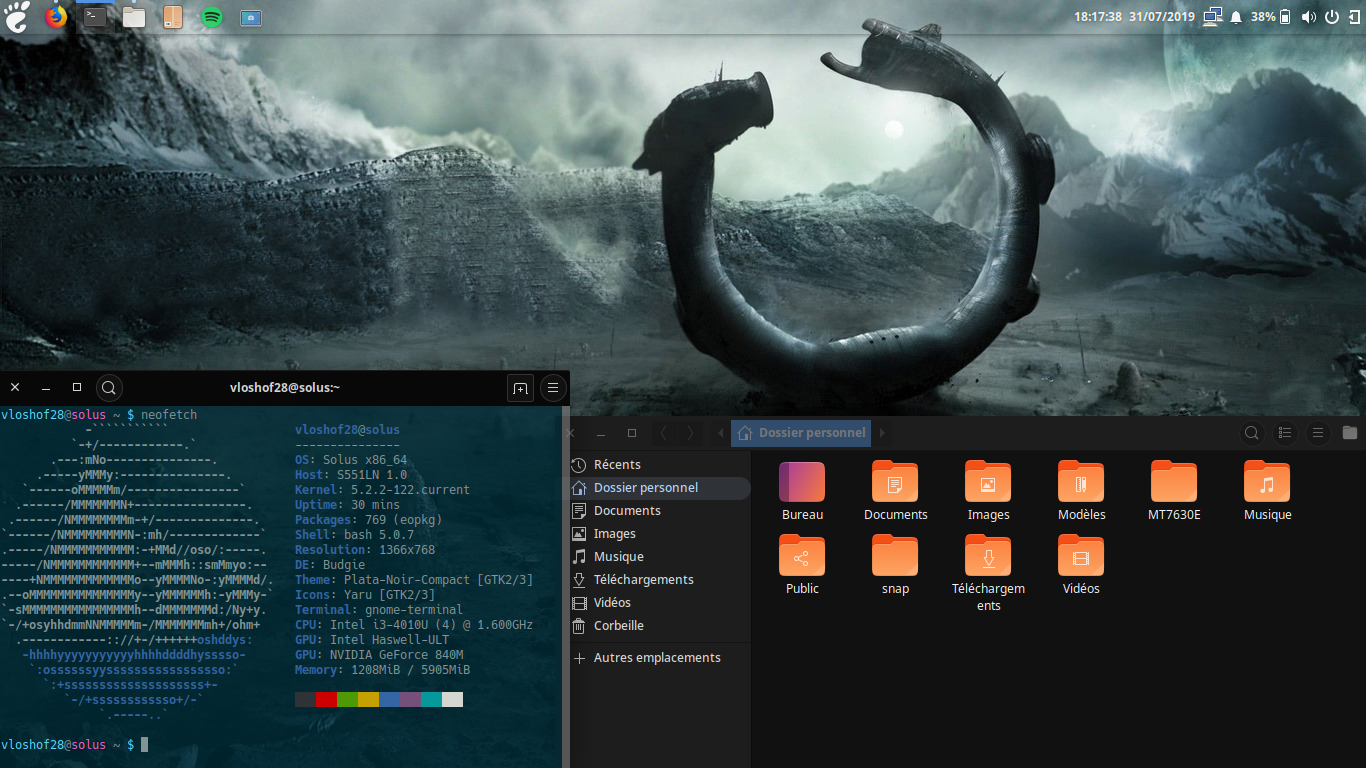Open Corbeille from the sidebar

[x=618, y=626]
